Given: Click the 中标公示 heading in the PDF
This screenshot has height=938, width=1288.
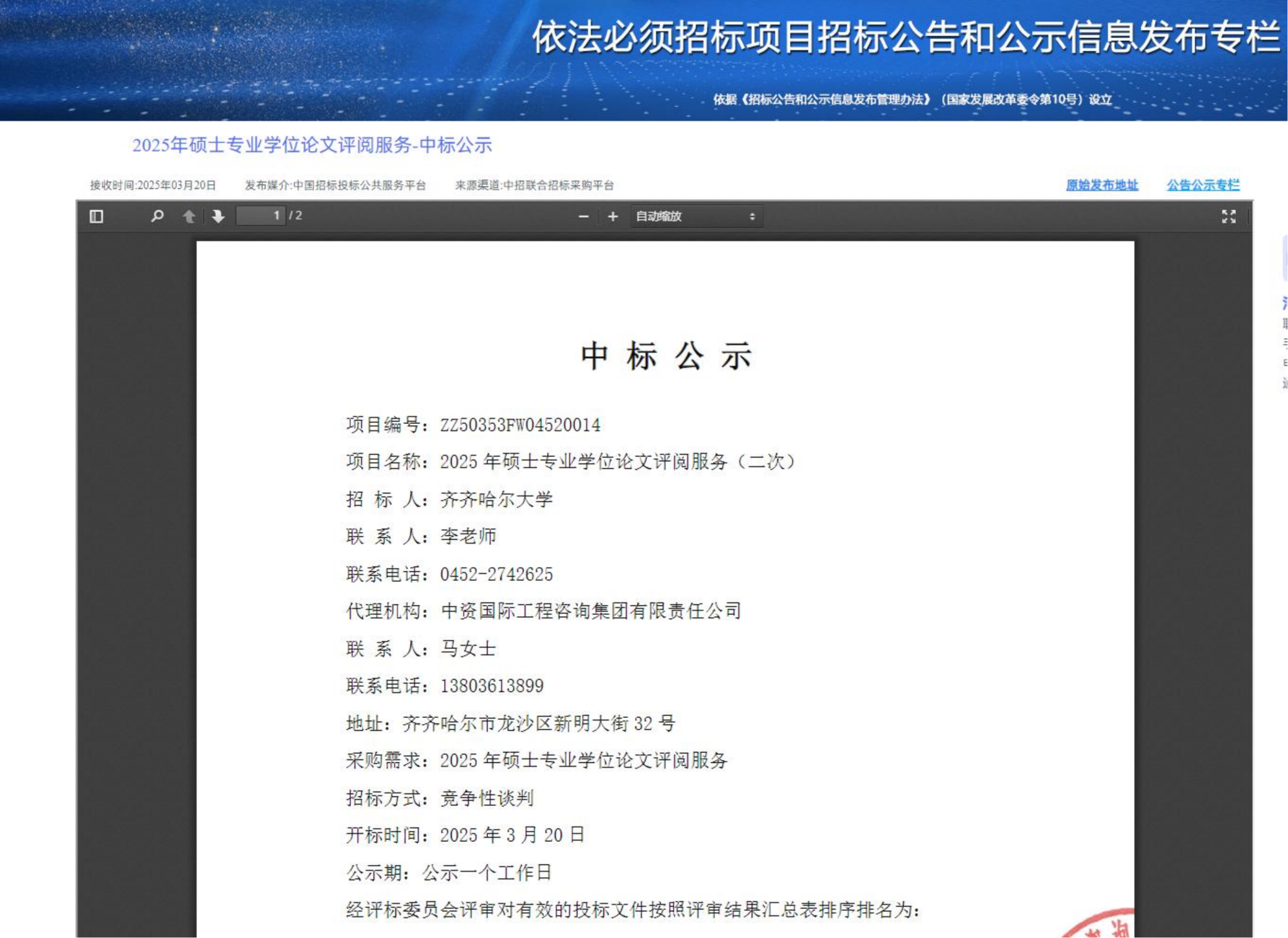Looking at the screenshot, I should tap(665, 356).
